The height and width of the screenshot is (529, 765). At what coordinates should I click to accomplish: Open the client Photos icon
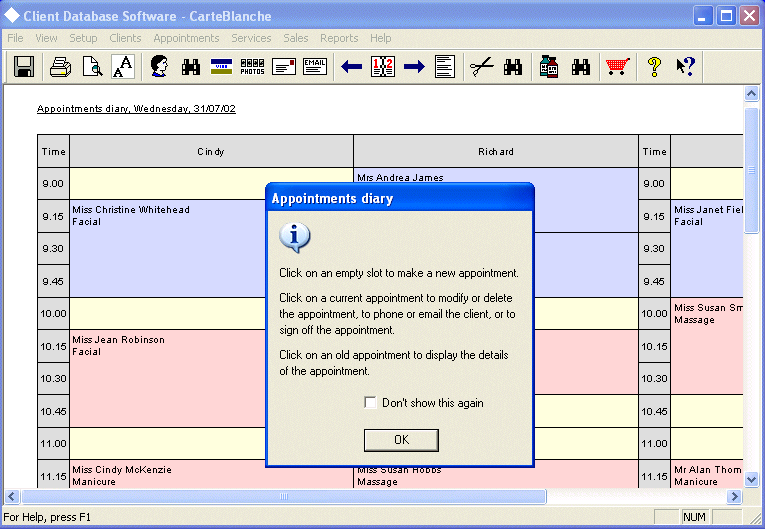(x=253, y=67)
